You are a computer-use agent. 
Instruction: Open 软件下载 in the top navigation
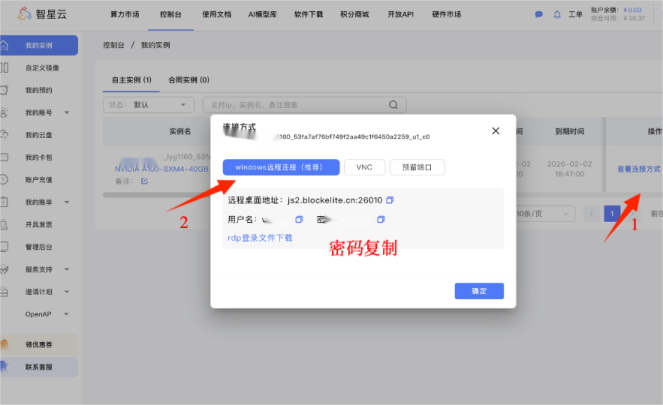point(309,14)
